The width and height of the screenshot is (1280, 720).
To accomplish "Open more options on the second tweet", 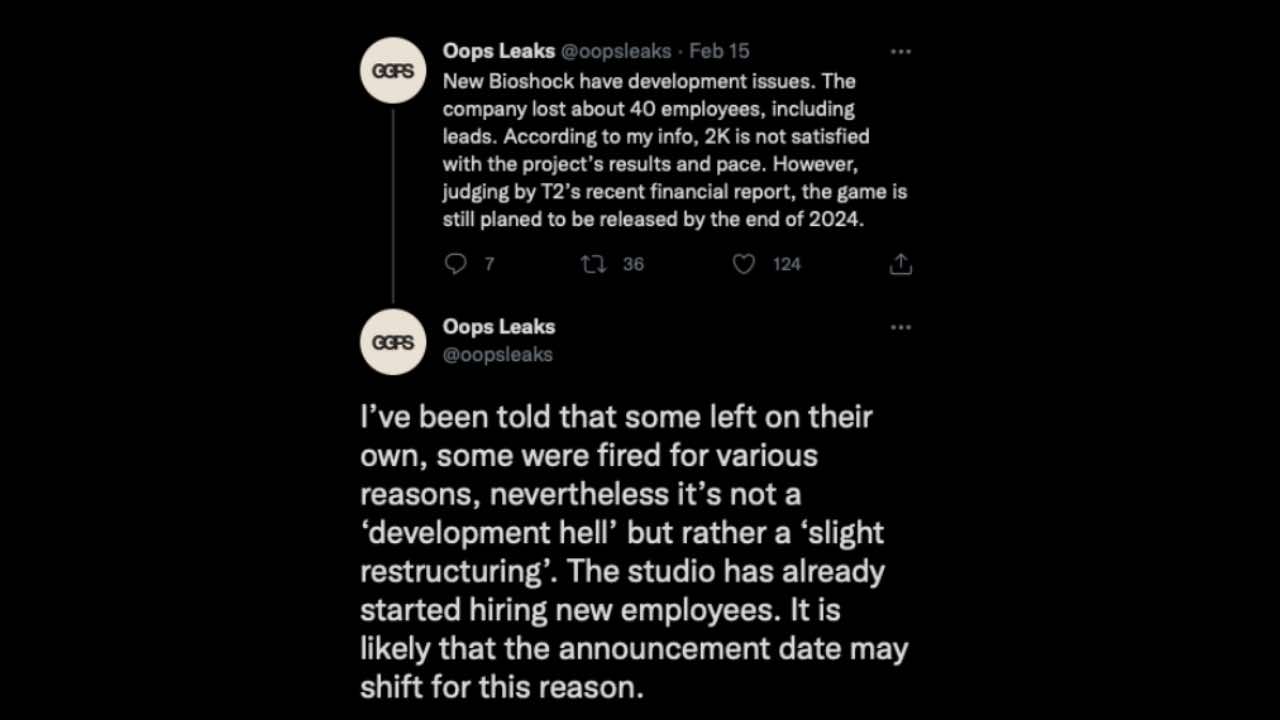I will point(900,327).
